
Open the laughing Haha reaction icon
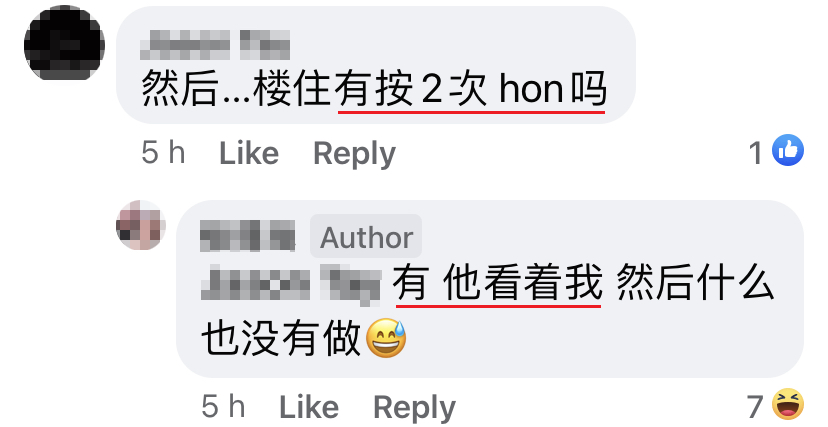788,405
